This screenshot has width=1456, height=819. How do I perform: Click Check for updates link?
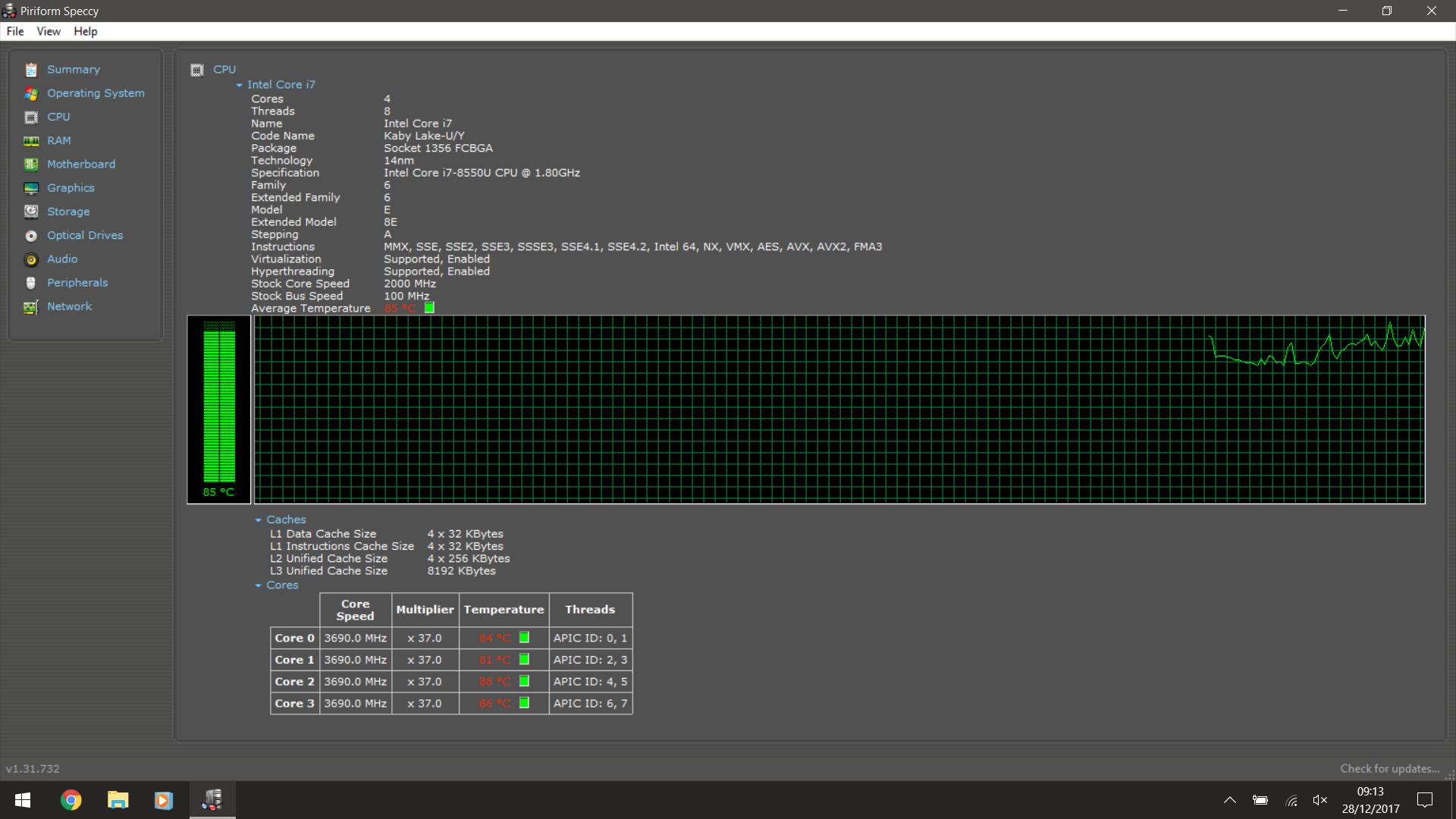click(x=1389, y=769)
